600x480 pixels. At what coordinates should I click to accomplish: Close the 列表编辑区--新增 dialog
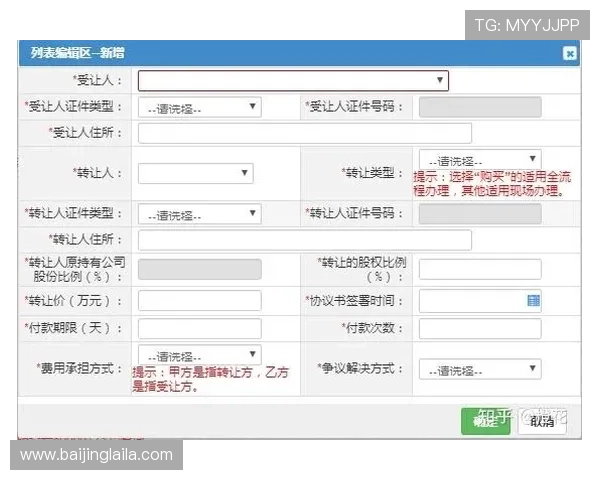(x=570, y=53)
